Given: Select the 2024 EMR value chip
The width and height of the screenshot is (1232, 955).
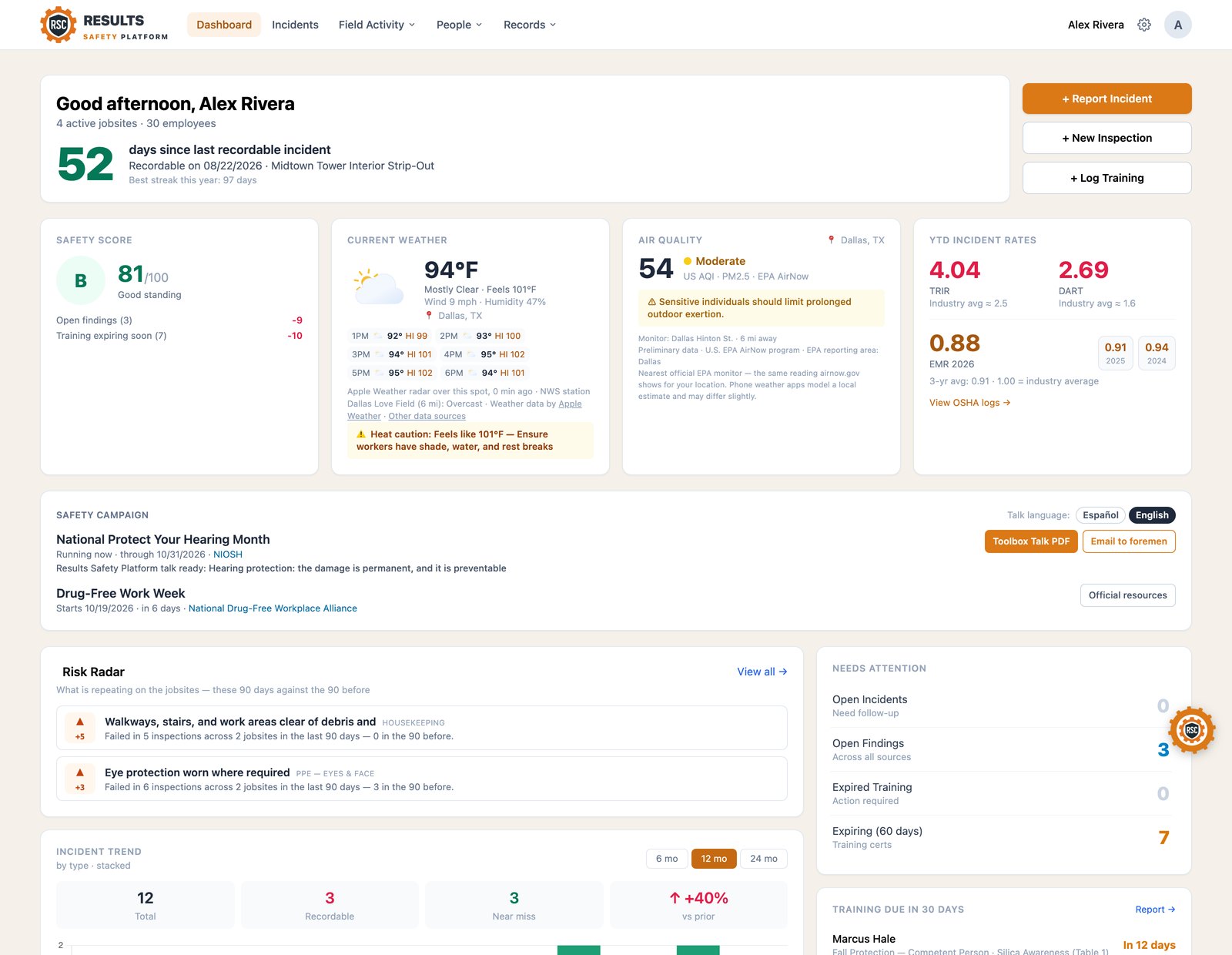Looking at the screenshot, I should pos(1157,353).
